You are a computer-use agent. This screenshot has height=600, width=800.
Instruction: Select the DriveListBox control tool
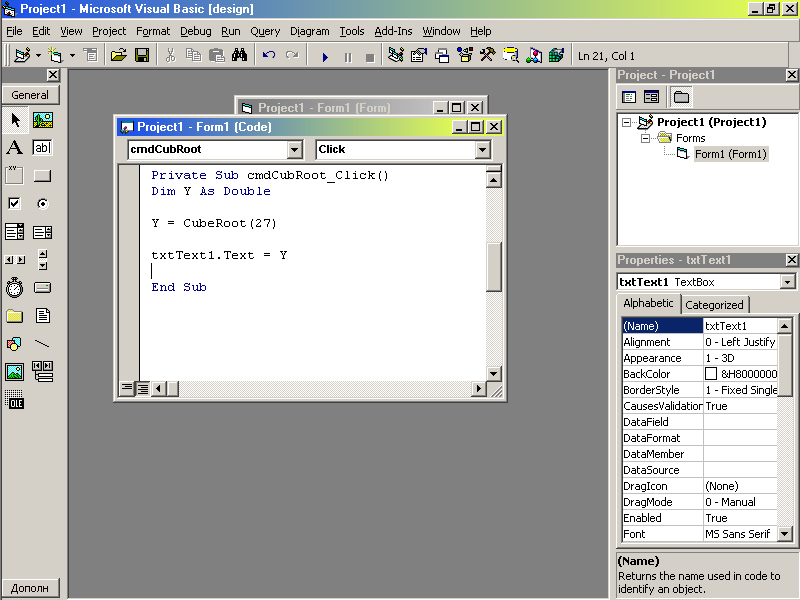click(43, 288)
